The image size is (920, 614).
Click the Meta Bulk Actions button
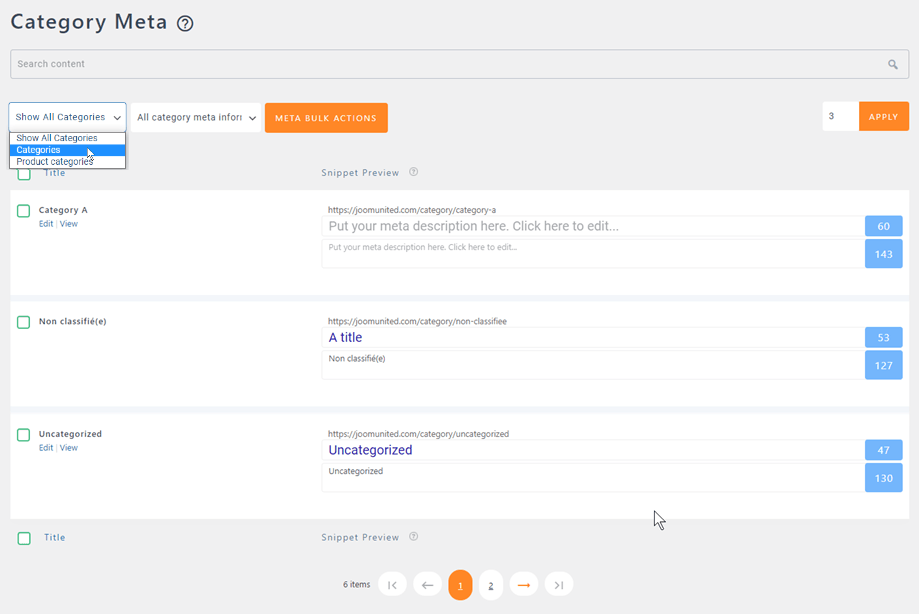pyautogui.click(x=326, y=118)
